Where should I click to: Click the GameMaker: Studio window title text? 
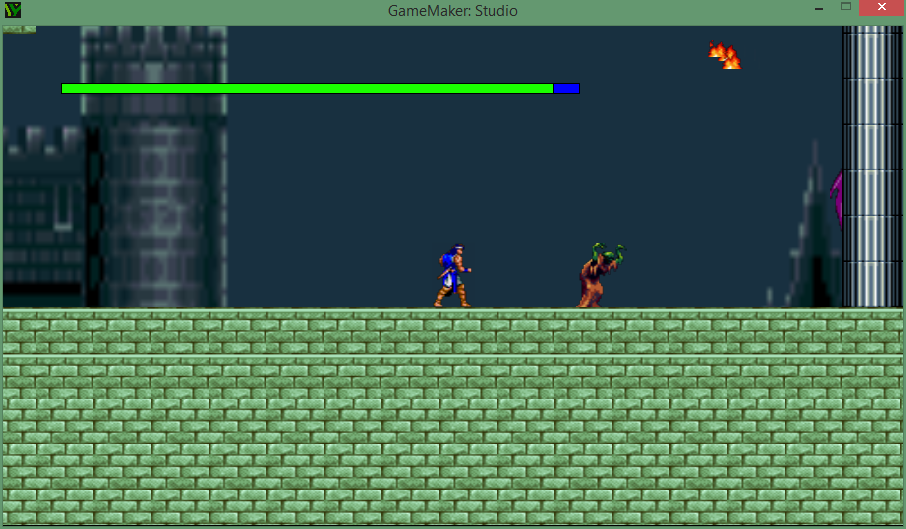(452, 12)
